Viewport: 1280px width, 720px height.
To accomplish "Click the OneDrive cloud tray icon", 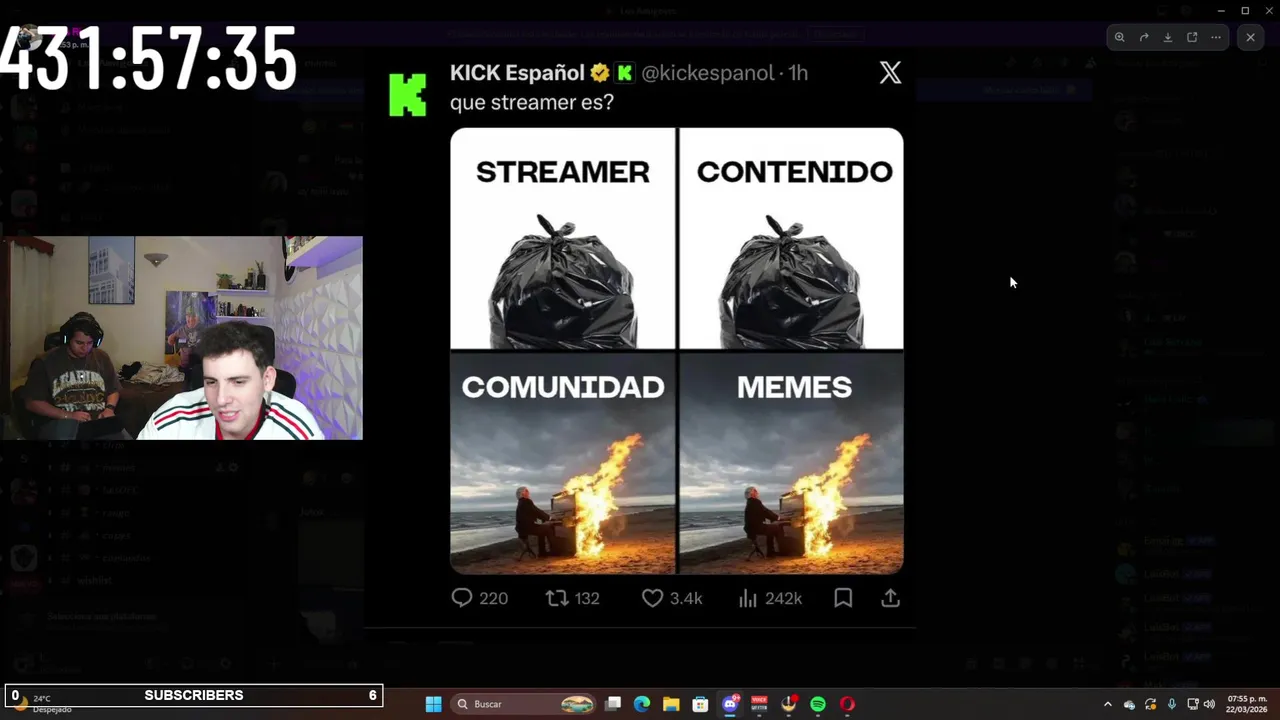I will [x=1129, y=704].
